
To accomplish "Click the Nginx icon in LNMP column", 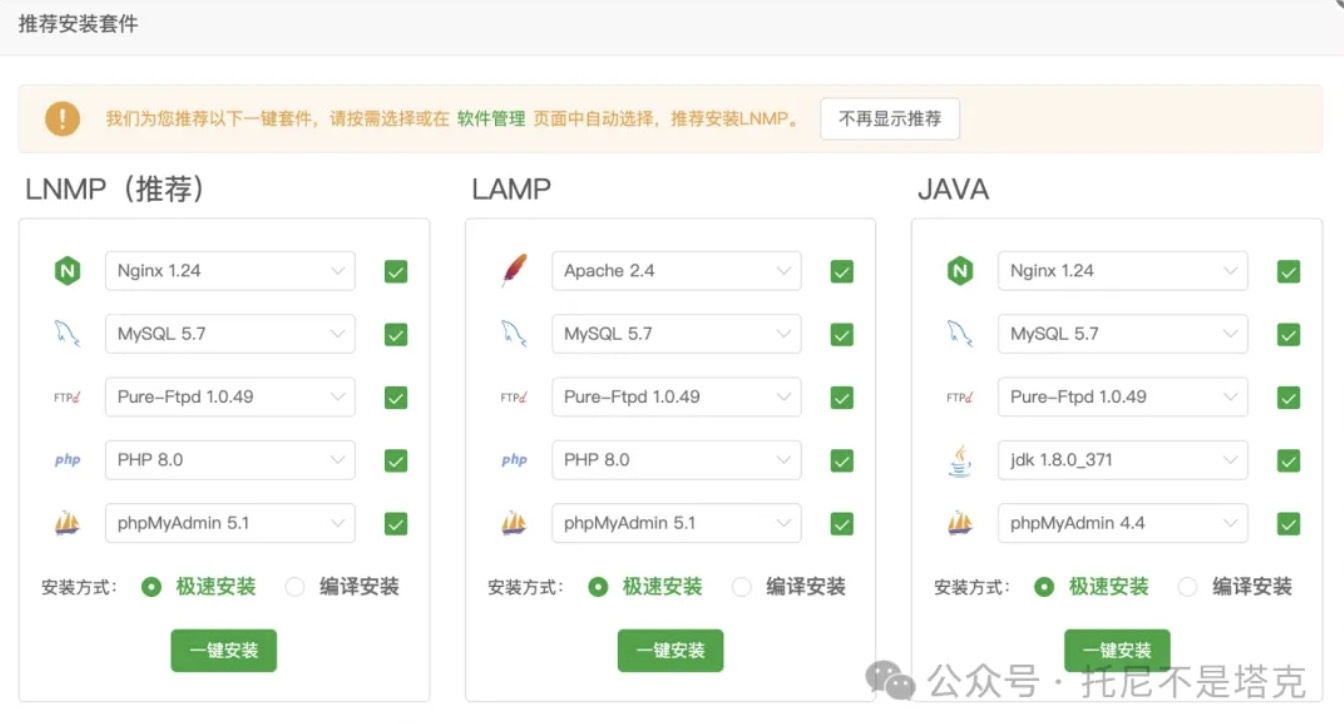I will pos(67,271).
